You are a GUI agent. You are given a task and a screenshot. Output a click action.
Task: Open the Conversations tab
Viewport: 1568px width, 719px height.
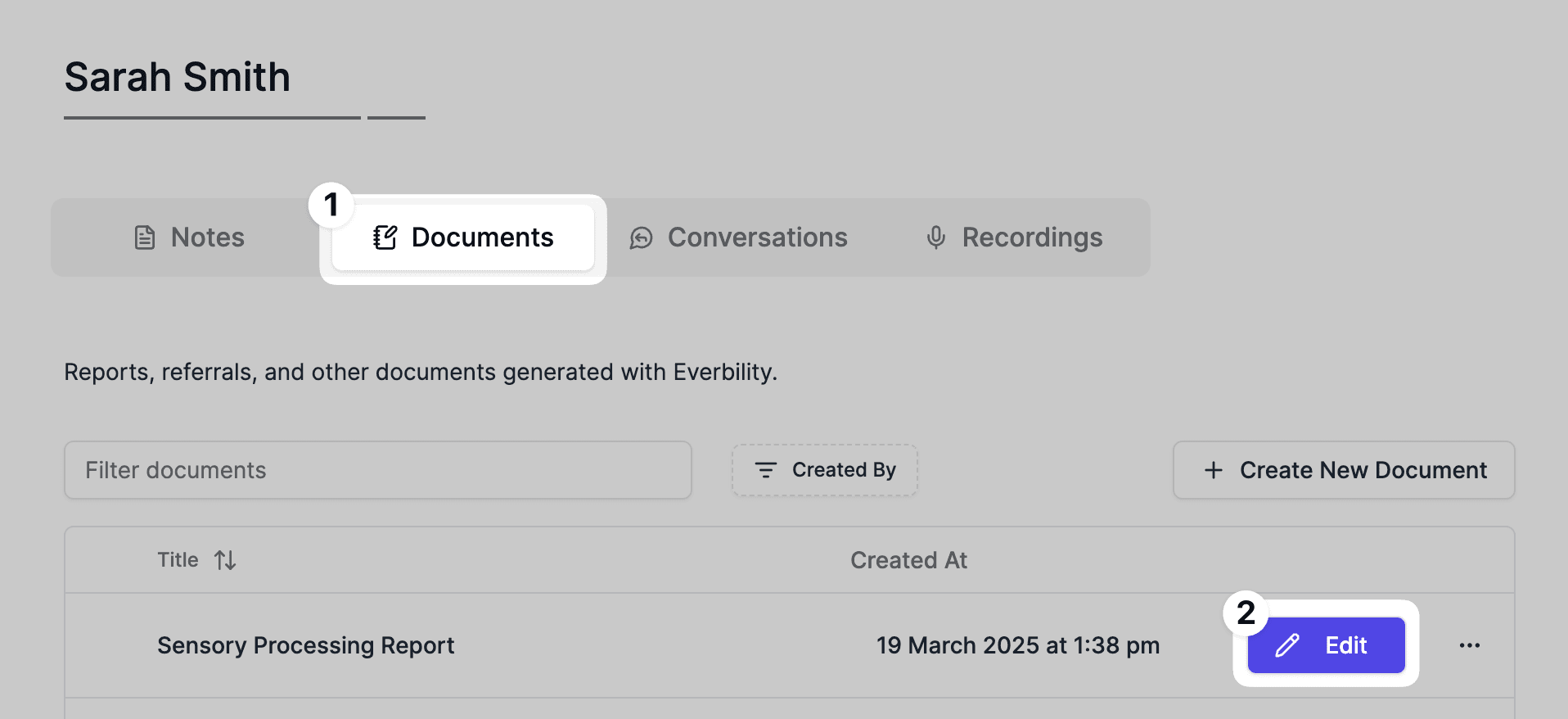[x=738, y=237]
